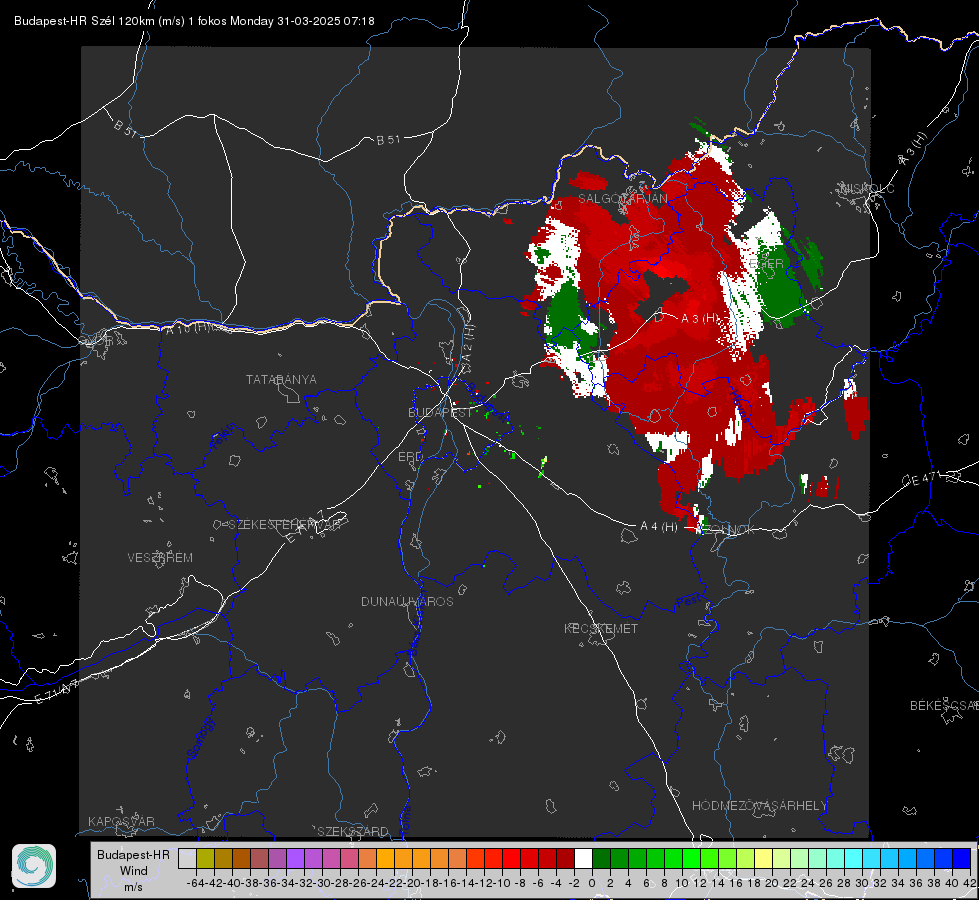This screenshot has width=979, height=900.
Task: Click the SZEKSZÁRD city label
Action: [353, 831]
